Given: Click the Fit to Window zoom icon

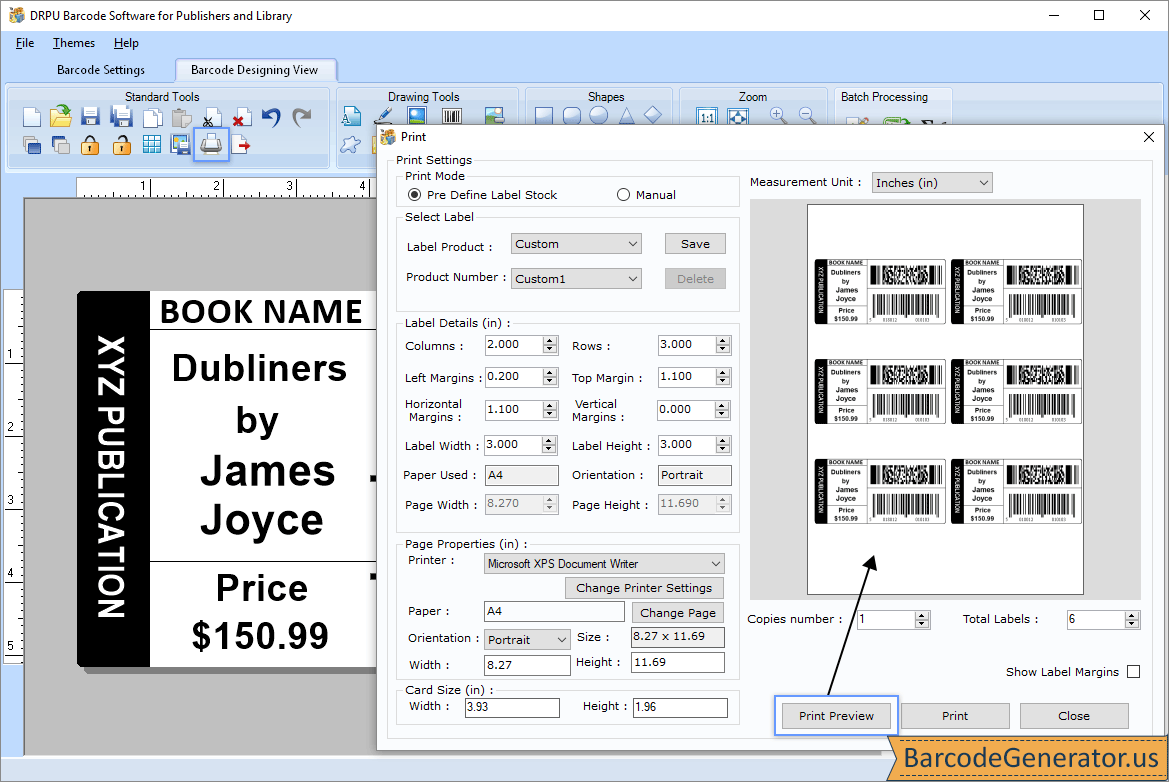Looking at the screenshot, I should (x=737, y=116).
